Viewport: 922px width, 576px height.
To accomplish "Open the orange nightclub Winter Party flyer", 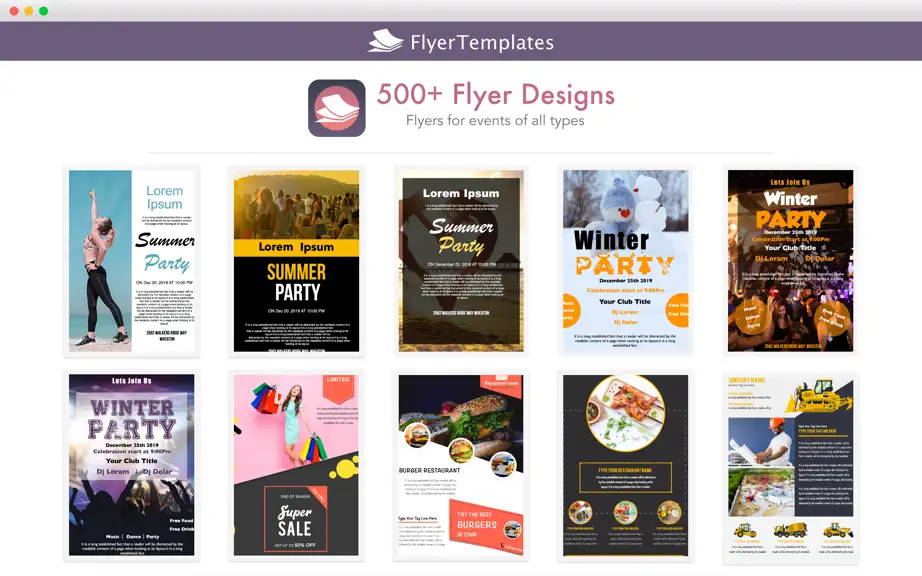I will [x=790, y=261].
